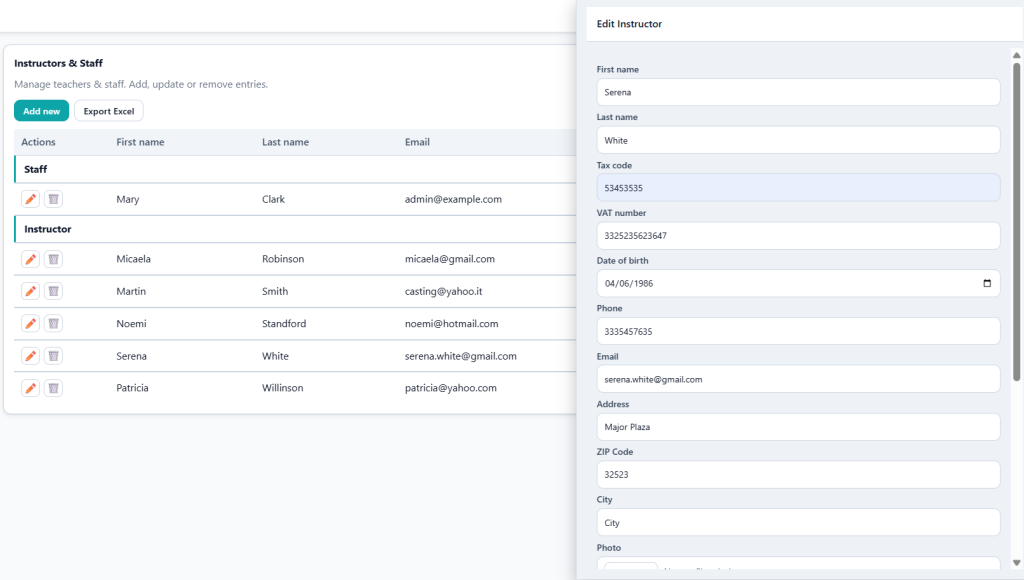
Task: Edit Micaela Robinson's instructor record
Action: (29, 258)
